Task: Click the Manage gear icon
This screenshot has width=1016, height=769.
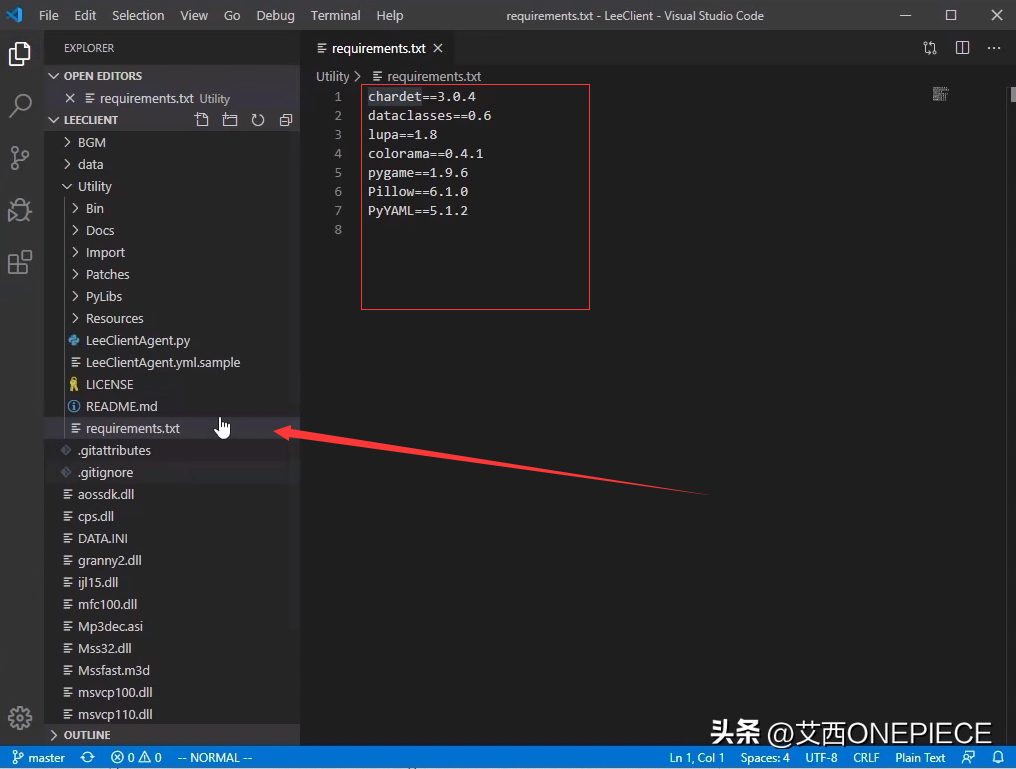Action: point(20,718)
